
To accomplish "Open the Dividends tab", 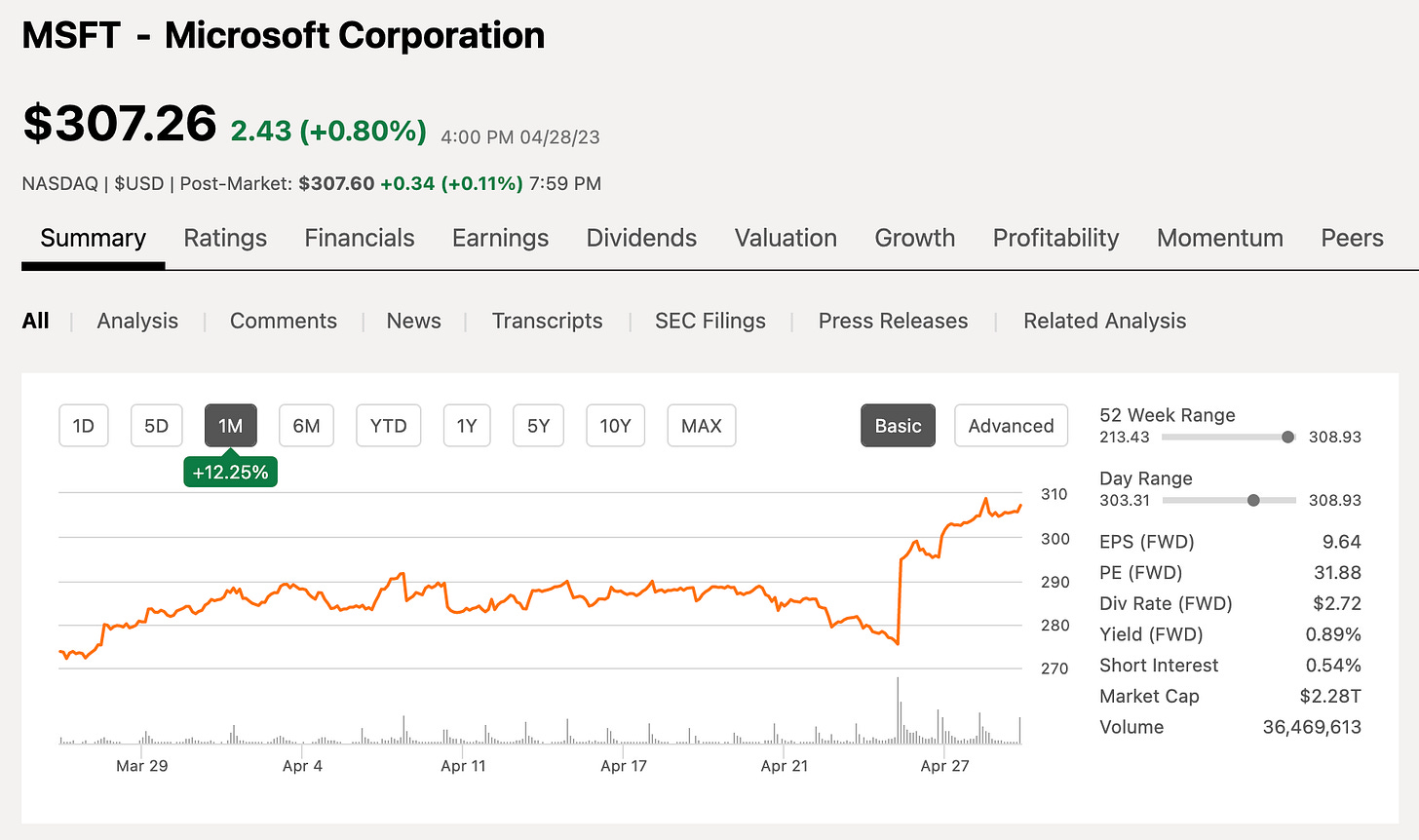I will tap(641, 238).
